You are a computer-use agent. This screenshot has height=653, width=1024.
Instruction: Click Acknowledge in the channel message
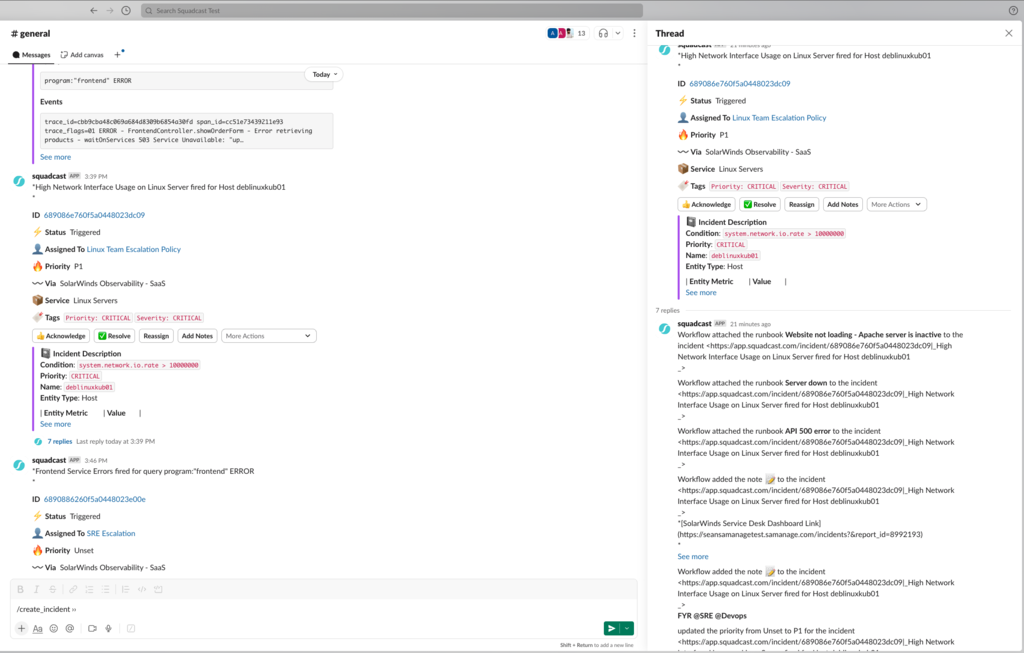(x=61, y=336)
